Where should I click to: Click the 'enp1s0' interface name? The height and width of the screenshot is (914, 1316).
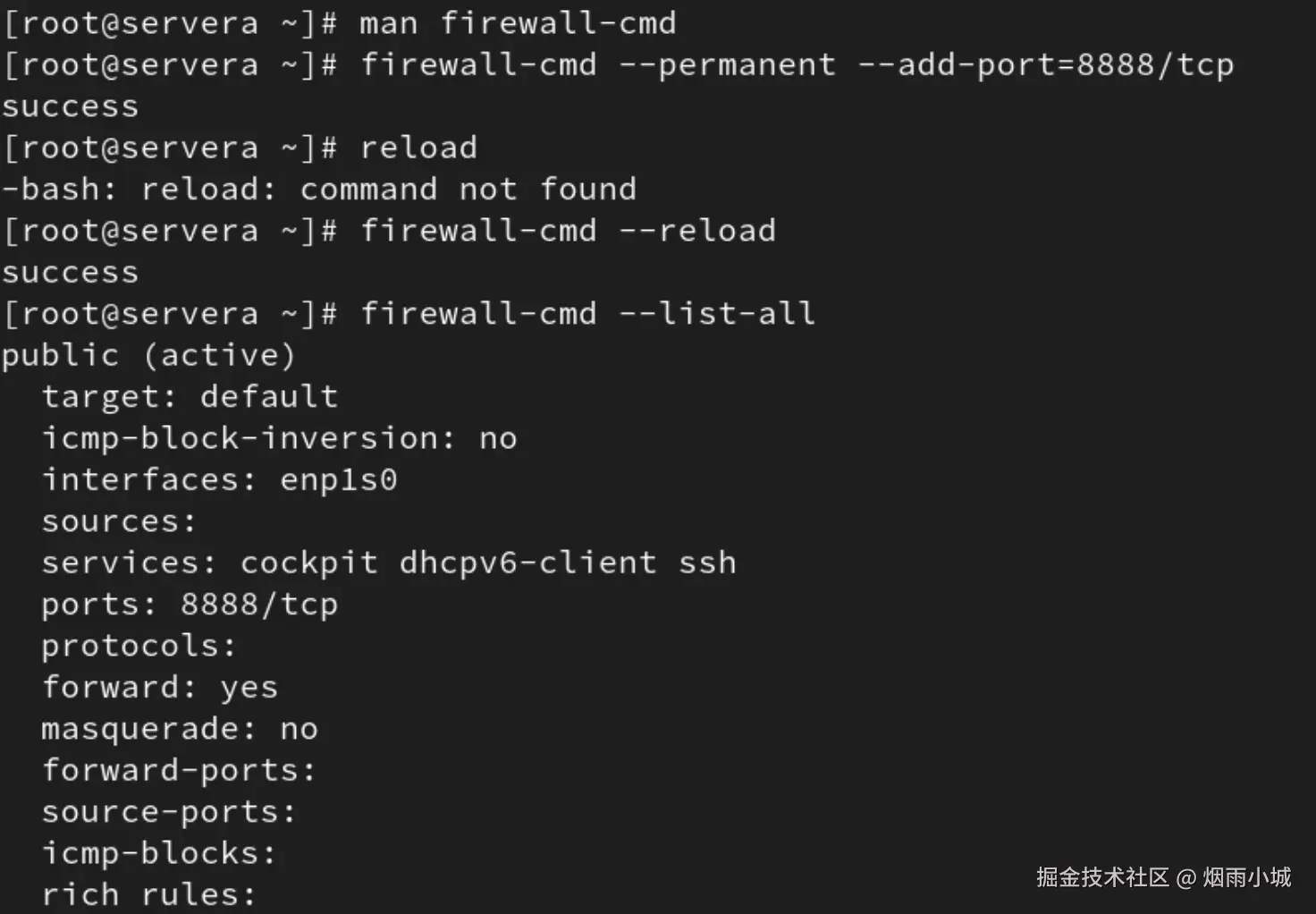(338, 480)
